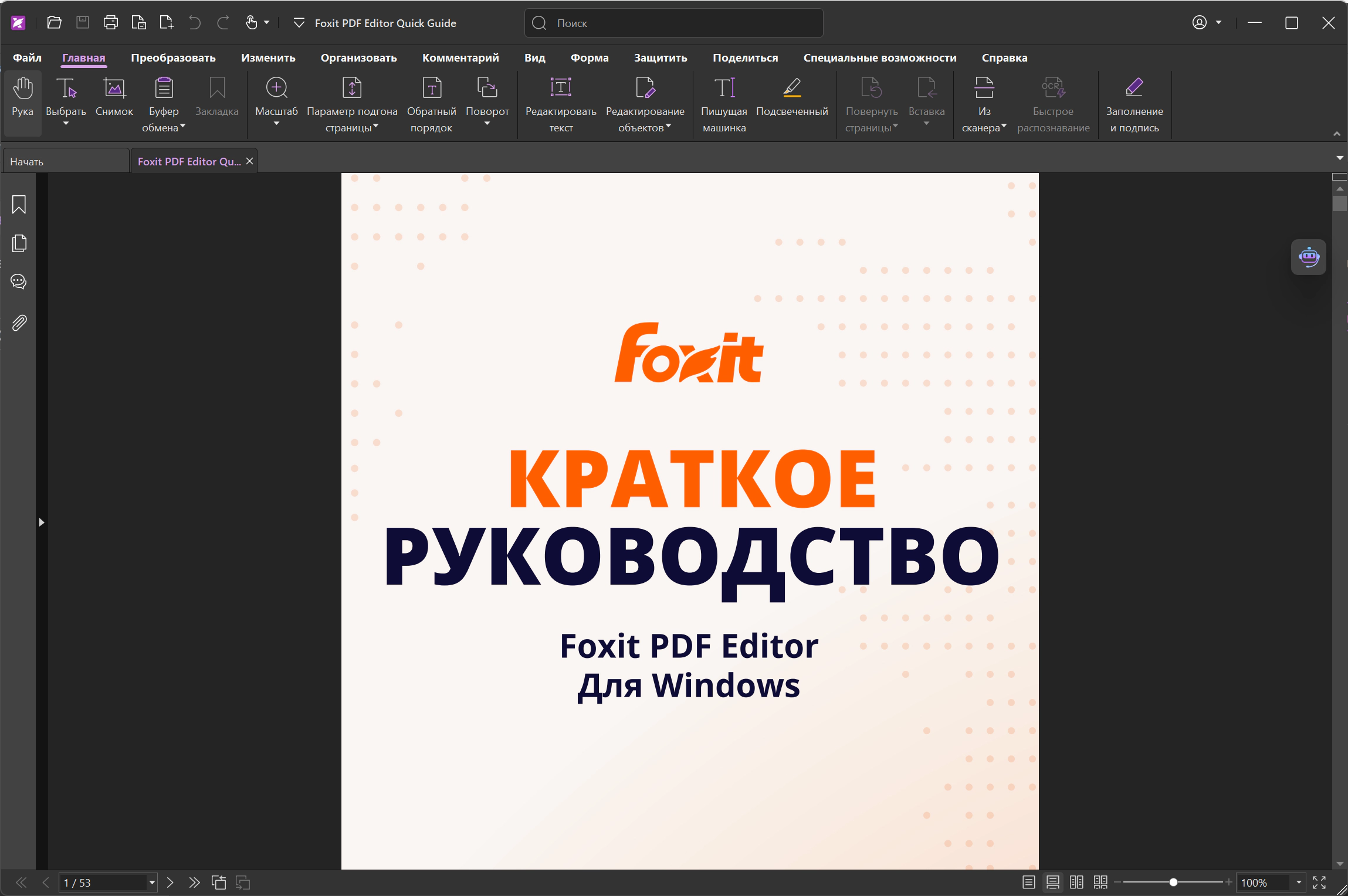Click the Поворот rotate view icon

tap(487, 88)
